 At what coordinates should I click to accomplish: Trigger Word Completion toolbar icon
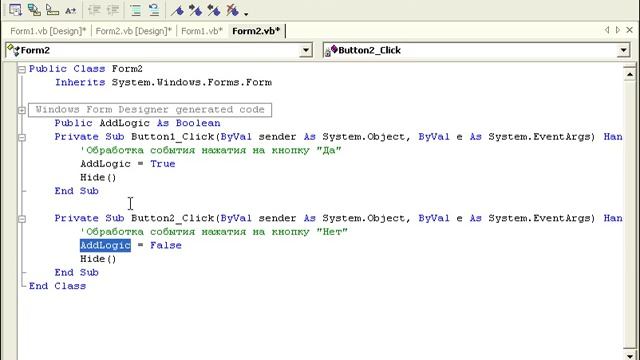tap(70, 10)
